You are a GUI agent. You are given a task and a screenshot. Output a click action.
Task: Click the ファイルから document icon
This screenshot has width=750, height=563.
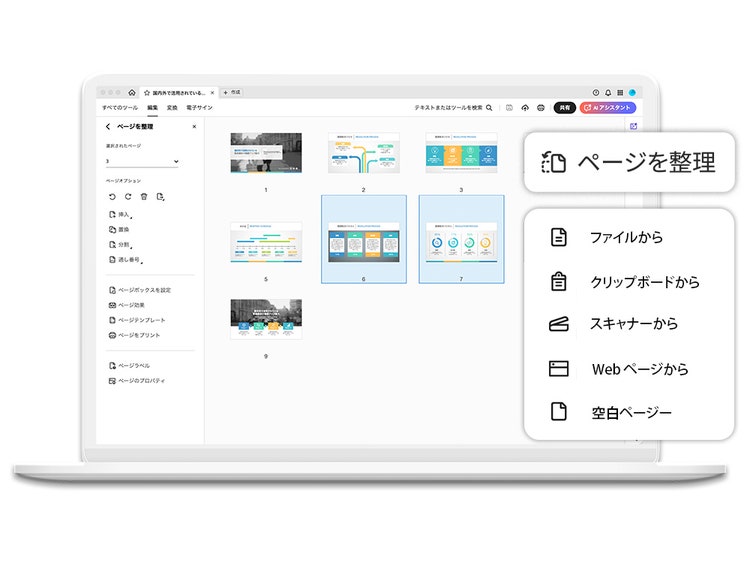559,237
